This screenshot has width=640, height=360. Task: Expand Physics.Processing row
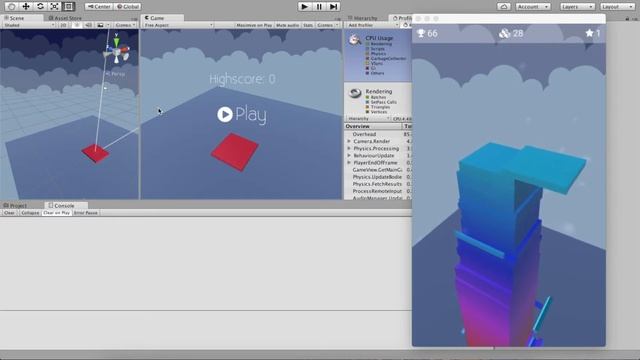349,149
